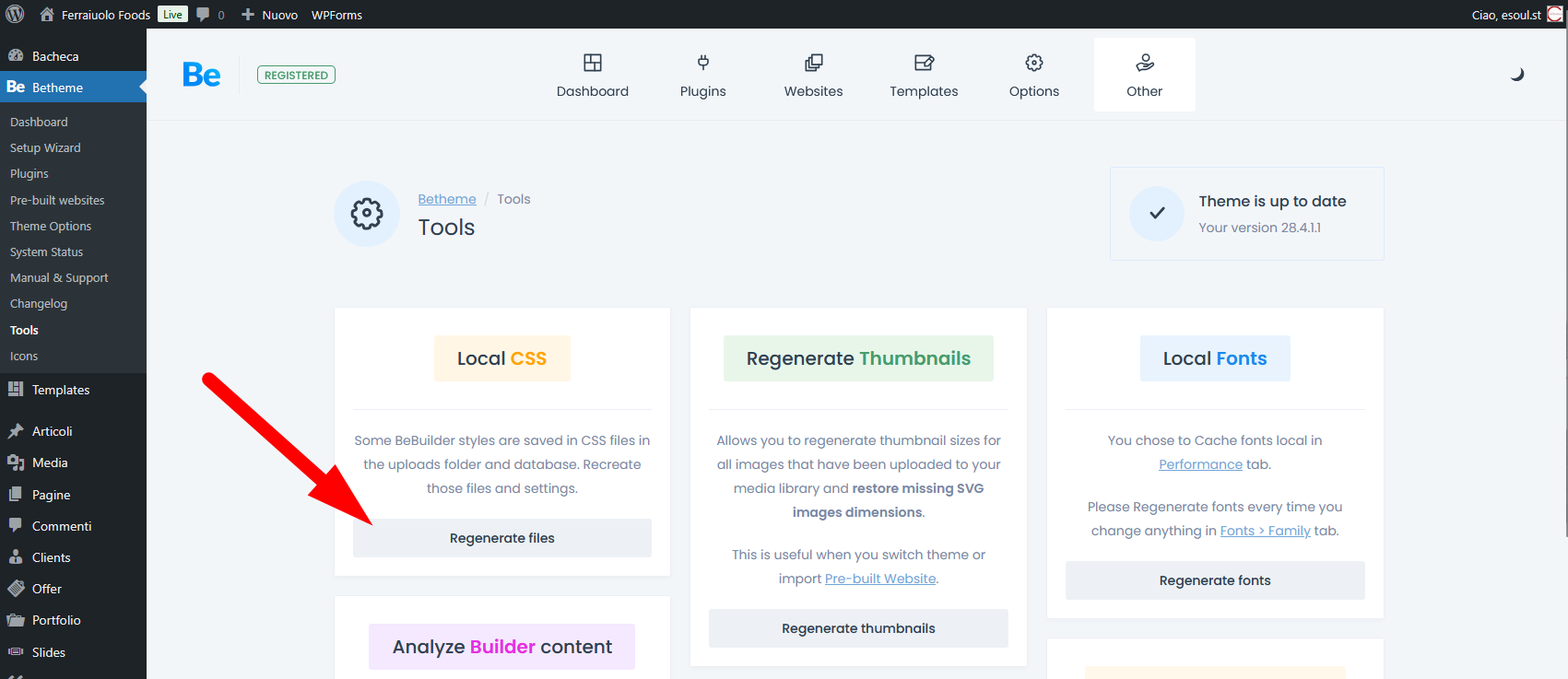Select Theme Options in sidebar
The width and height of the screenshot is (1568, 679).
click(x=51, y=226)
